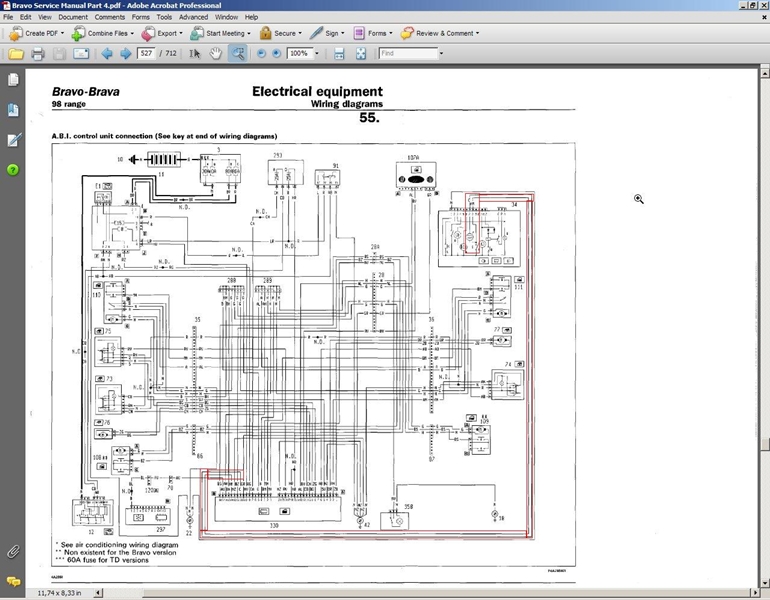Go to previous page with left arrow
Viewport: 770px width, 600px height.
click(106, 53)
